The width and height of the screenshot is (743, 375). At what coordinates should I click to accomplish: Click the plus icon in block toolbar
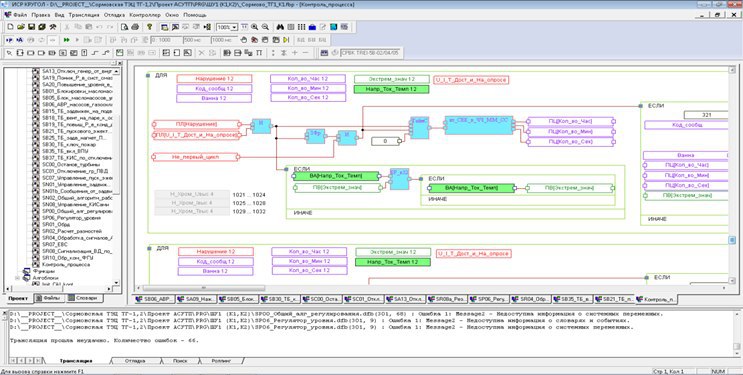click(294, 53)
